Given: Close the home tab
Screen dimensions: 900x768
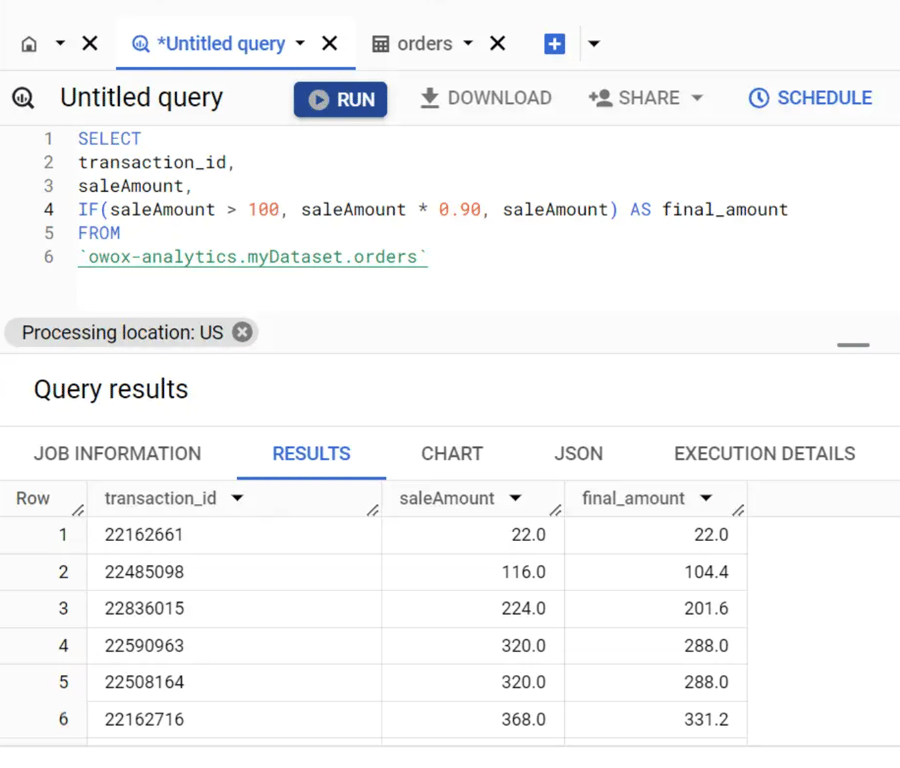Looking at the screenshot, I should point(90,44).
